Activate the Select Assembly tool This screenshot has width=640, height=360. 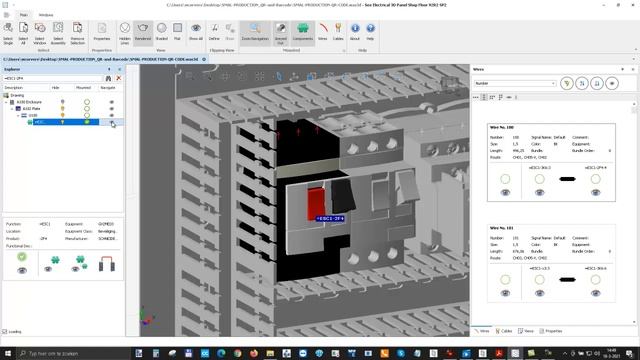(58, 33)
